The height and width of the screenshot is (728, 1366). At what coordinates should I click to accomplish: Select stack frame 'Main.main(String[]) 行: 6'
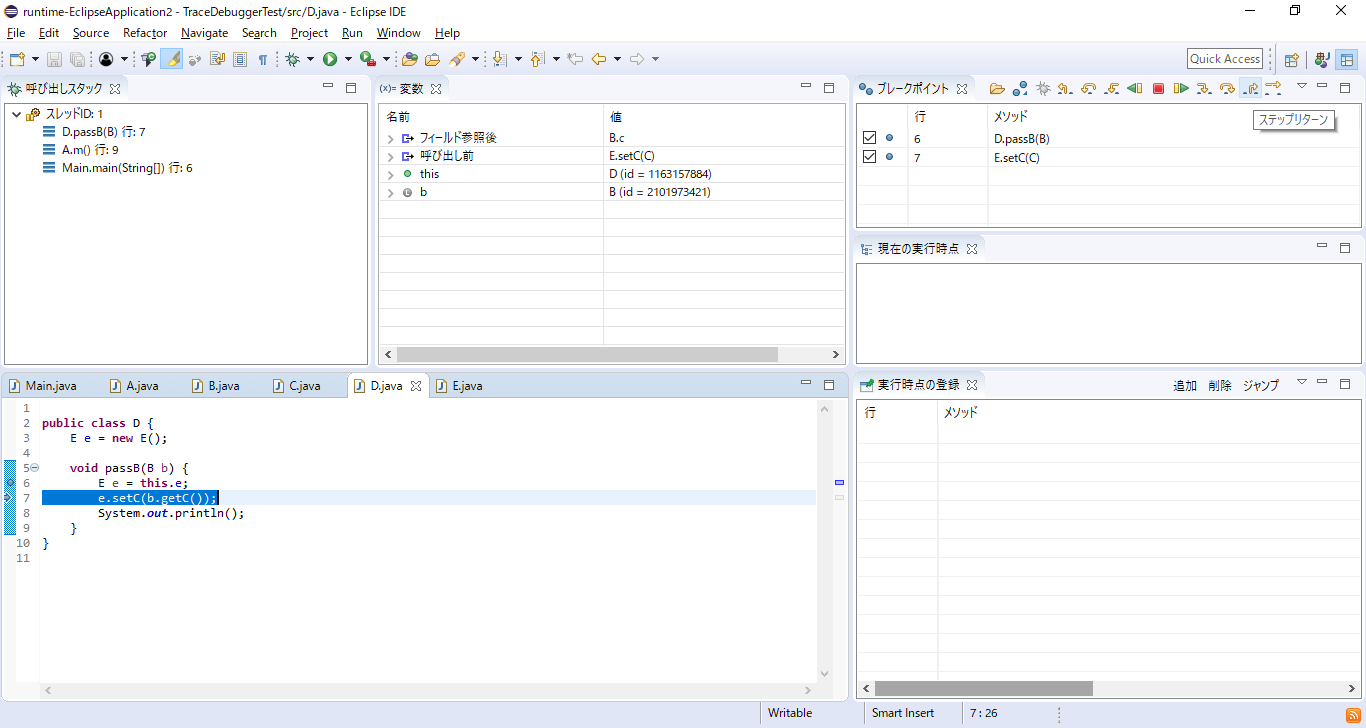pyautogui.click(x=127, y=168)
